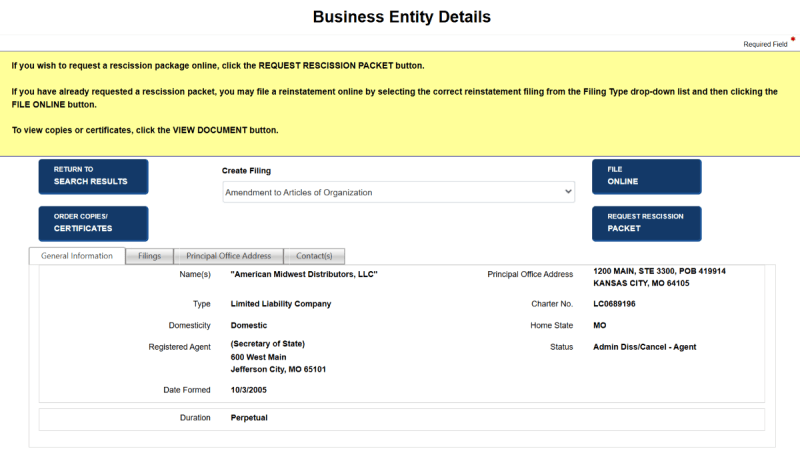Viewport: 800px width, 451px height.
Task: Open the Create Filing type dropdown
Action: pos(398,192)
